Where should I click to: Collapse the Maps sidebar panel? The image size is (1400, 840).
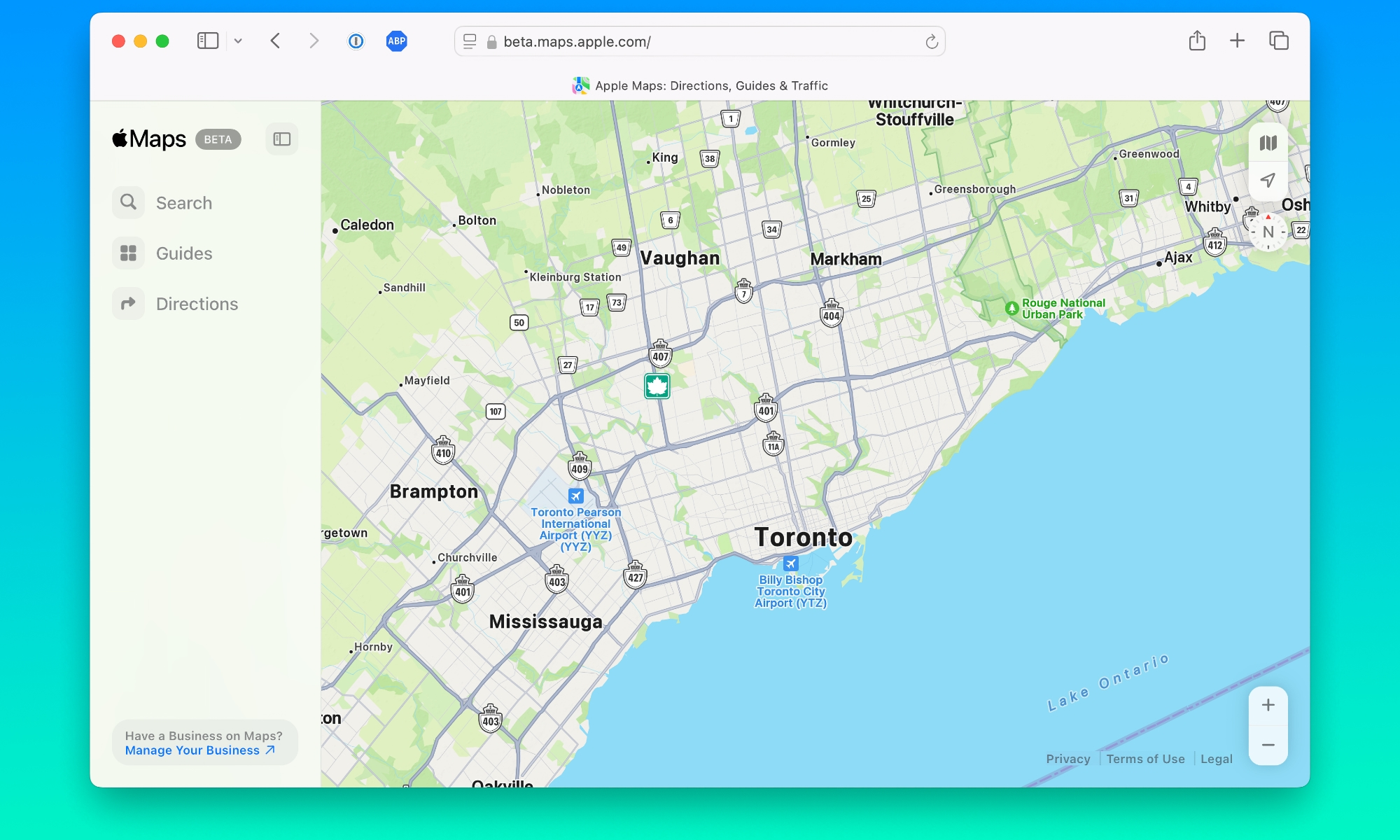282,139
